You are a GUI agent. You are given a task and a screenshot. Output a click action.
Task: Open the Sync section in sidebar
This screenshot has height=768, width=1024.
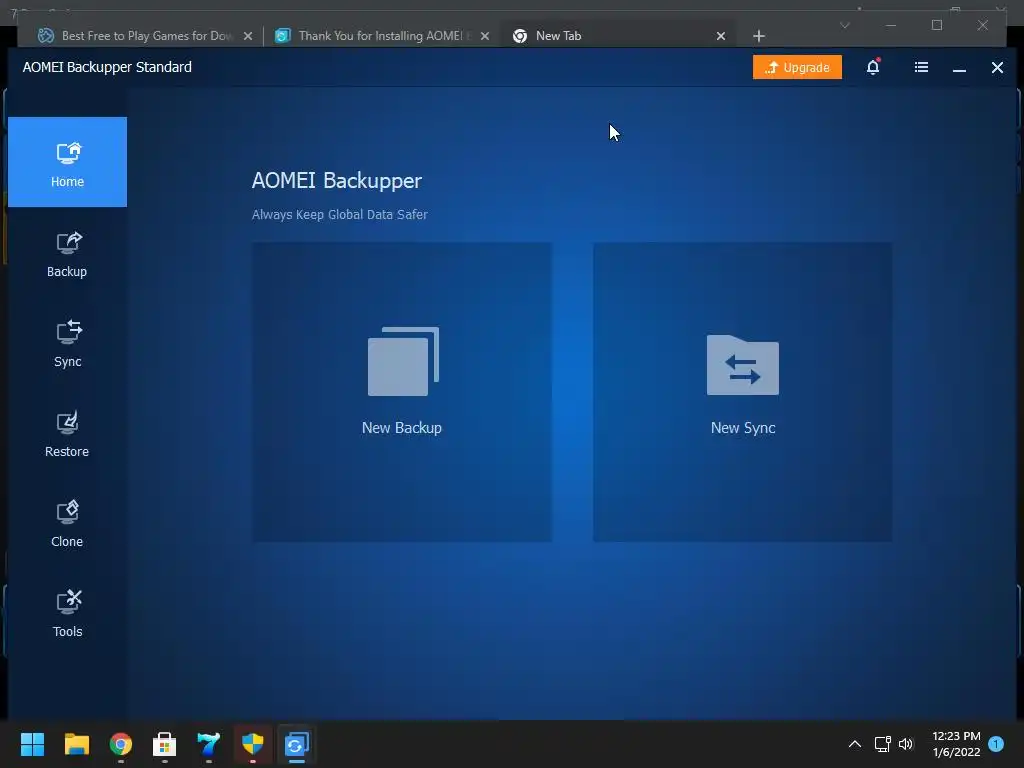[67, 344]
